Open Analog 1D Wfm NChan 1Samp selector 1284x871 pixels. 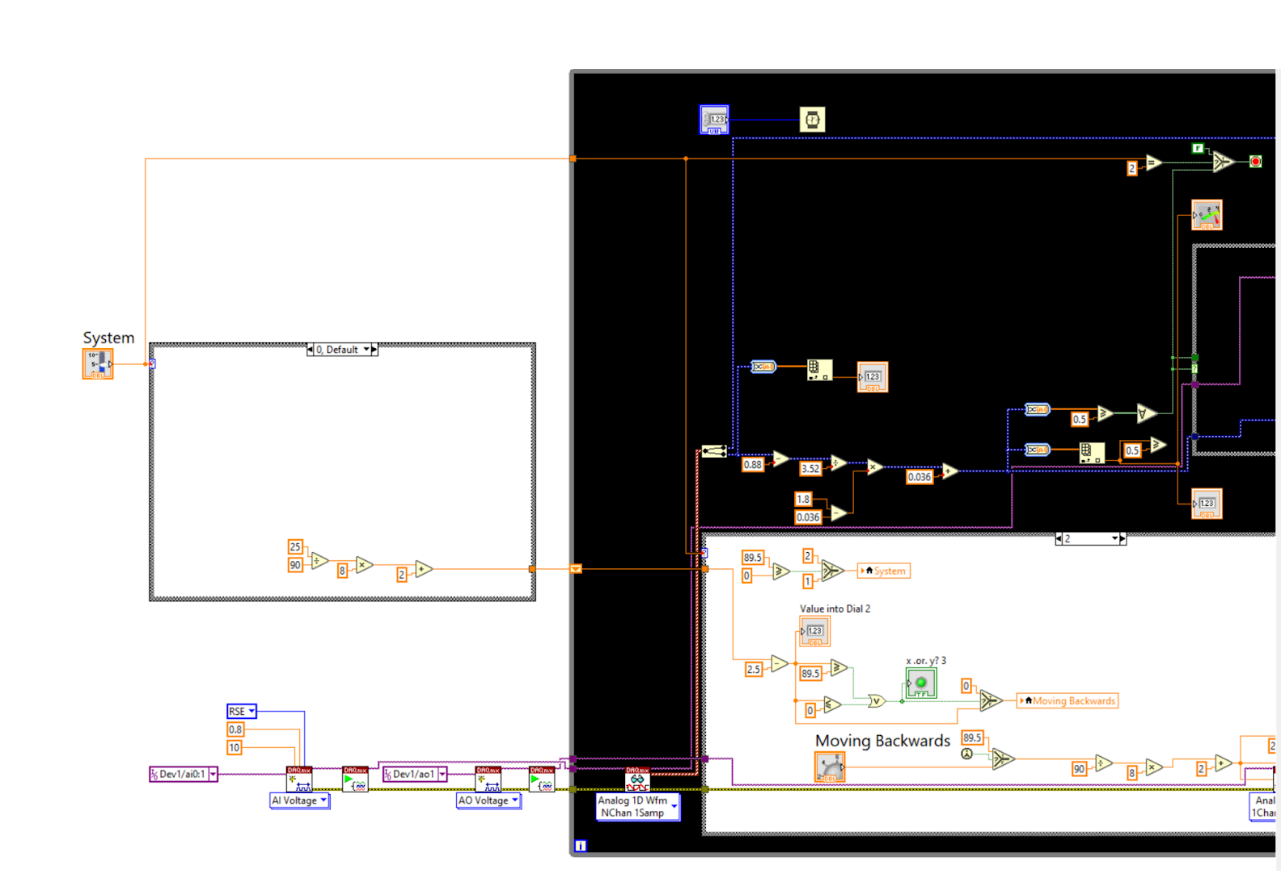[637, 806]
